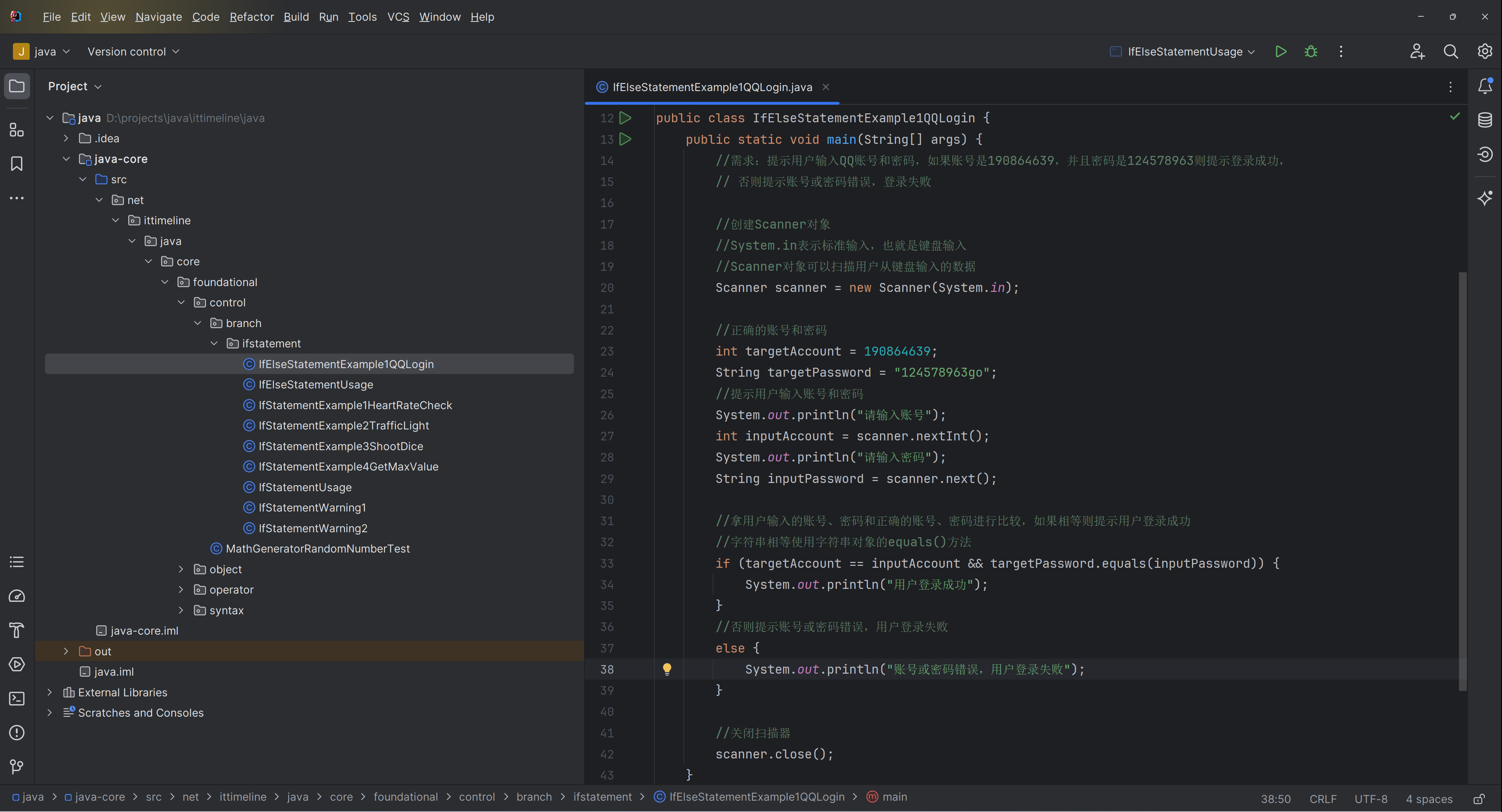Viewport: 1502px width, 812px height.
Task: Click run gutter icon on line 12
Action: [625, 118]
